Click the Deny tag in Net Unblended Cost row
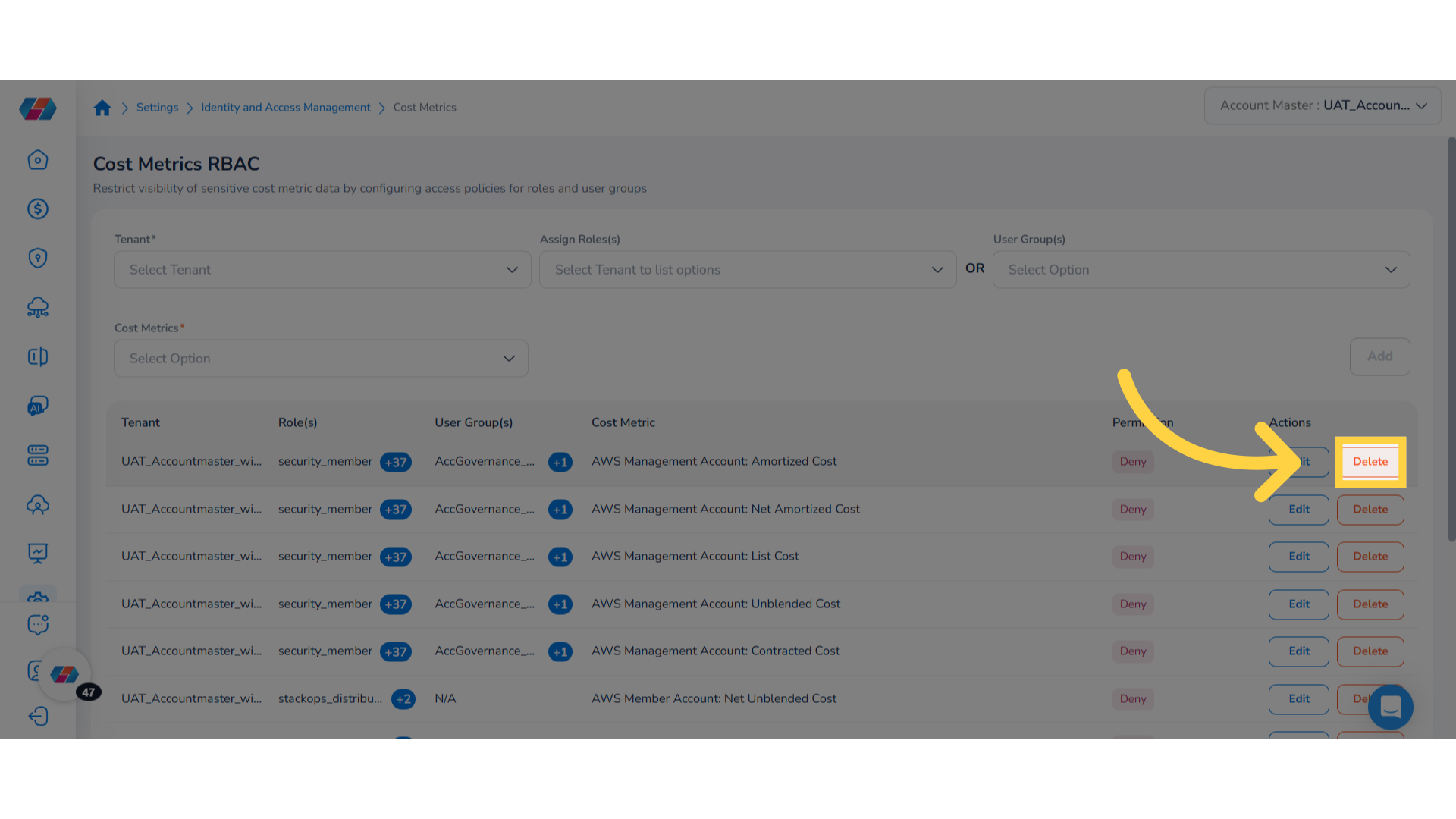 (x=1133, y=699)
